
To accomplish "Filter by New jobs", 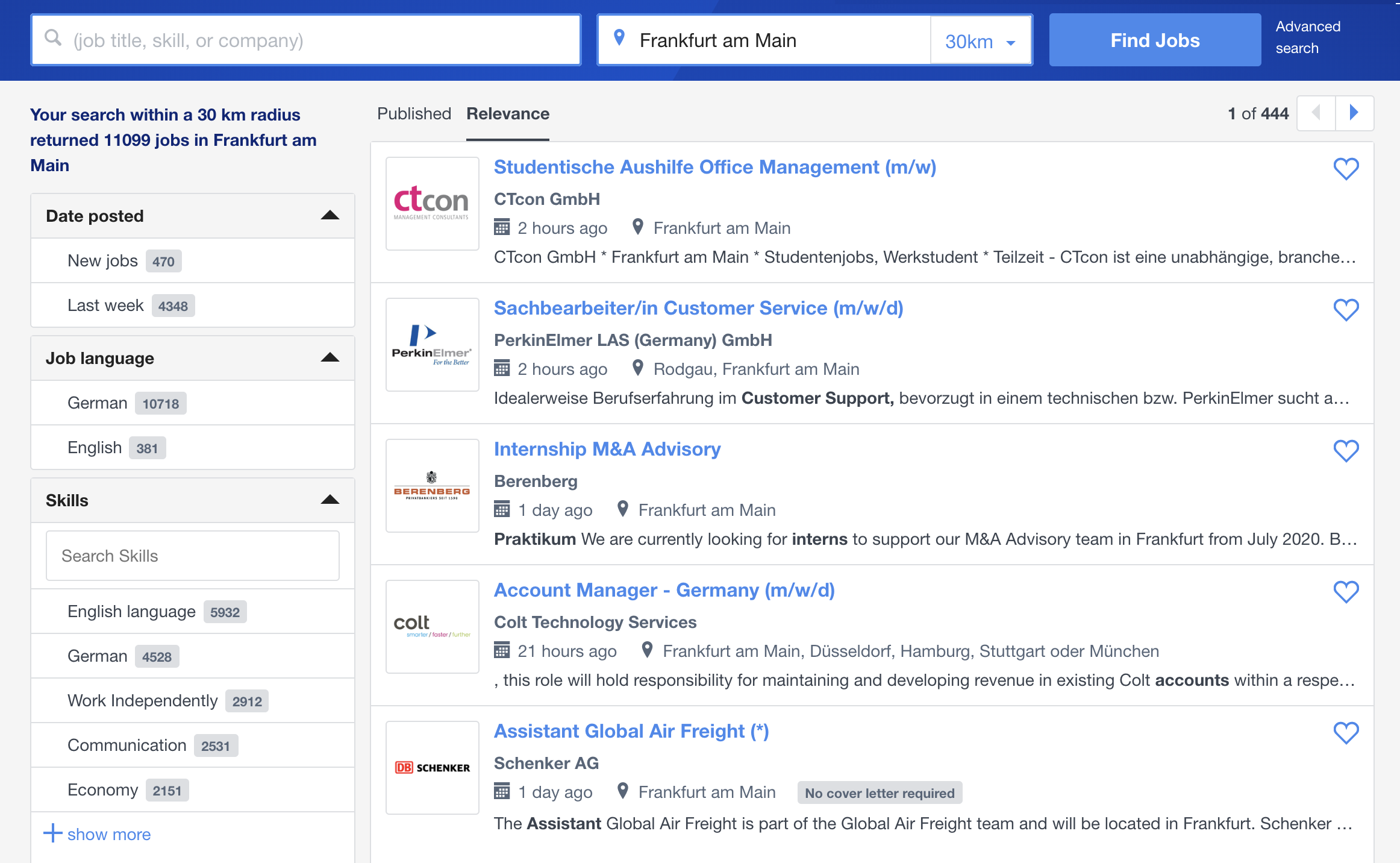I will (193, 261).
